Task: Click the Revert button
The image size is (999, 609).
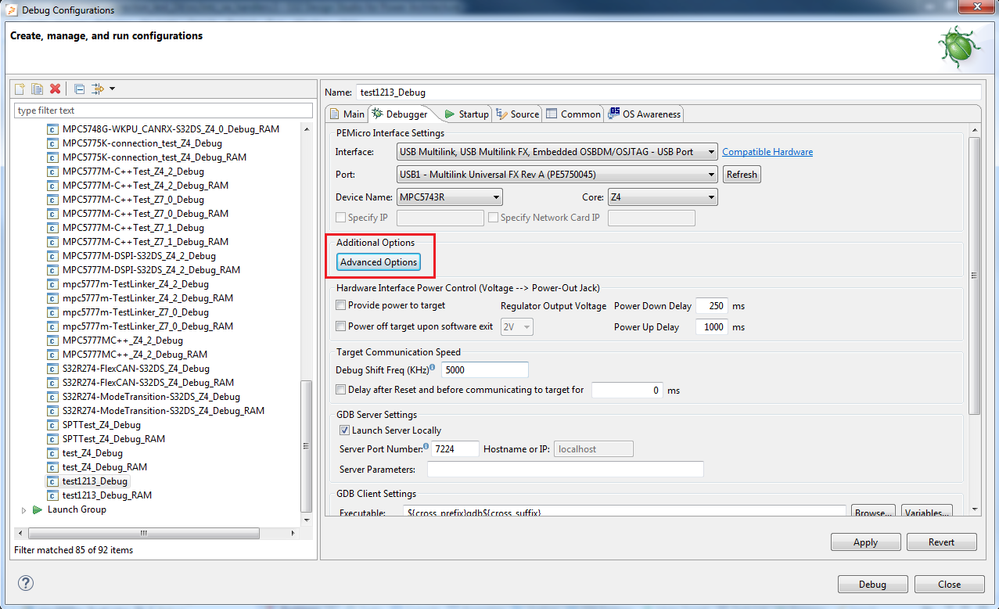Action: point(941,542)
